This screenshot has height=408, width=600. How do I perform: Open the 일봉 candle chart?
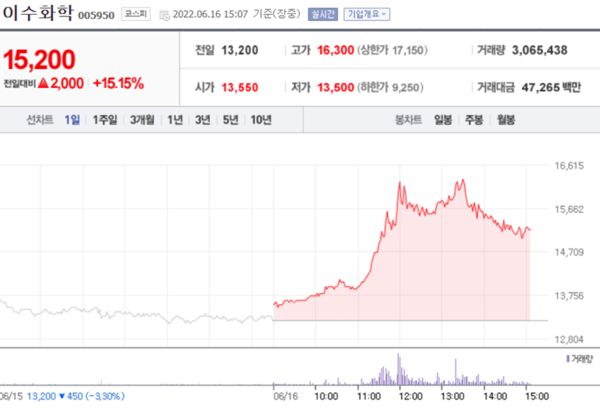(x=443, y=120)
